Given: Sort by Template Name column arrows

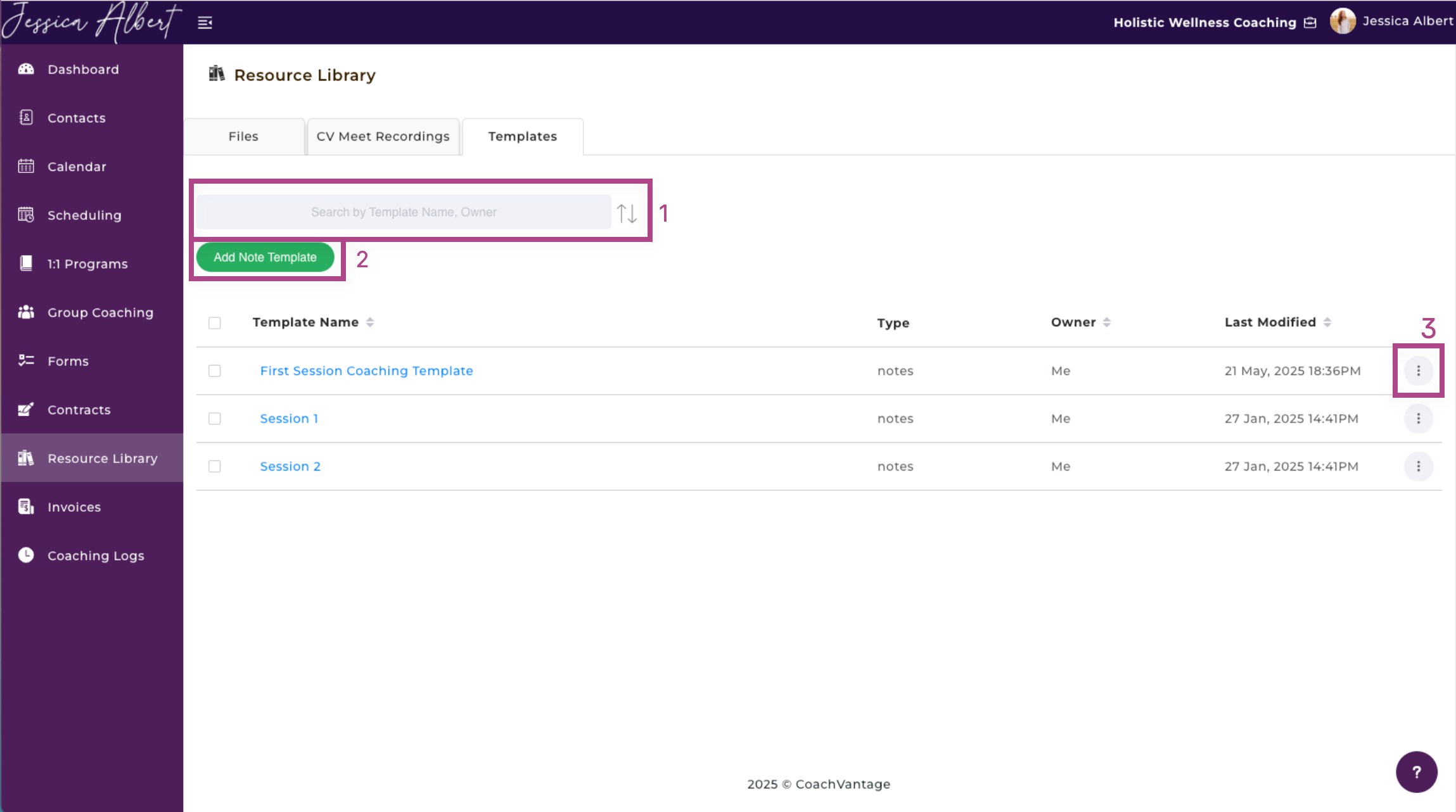Looking at the screenshot, I should [x=370, y=322].
